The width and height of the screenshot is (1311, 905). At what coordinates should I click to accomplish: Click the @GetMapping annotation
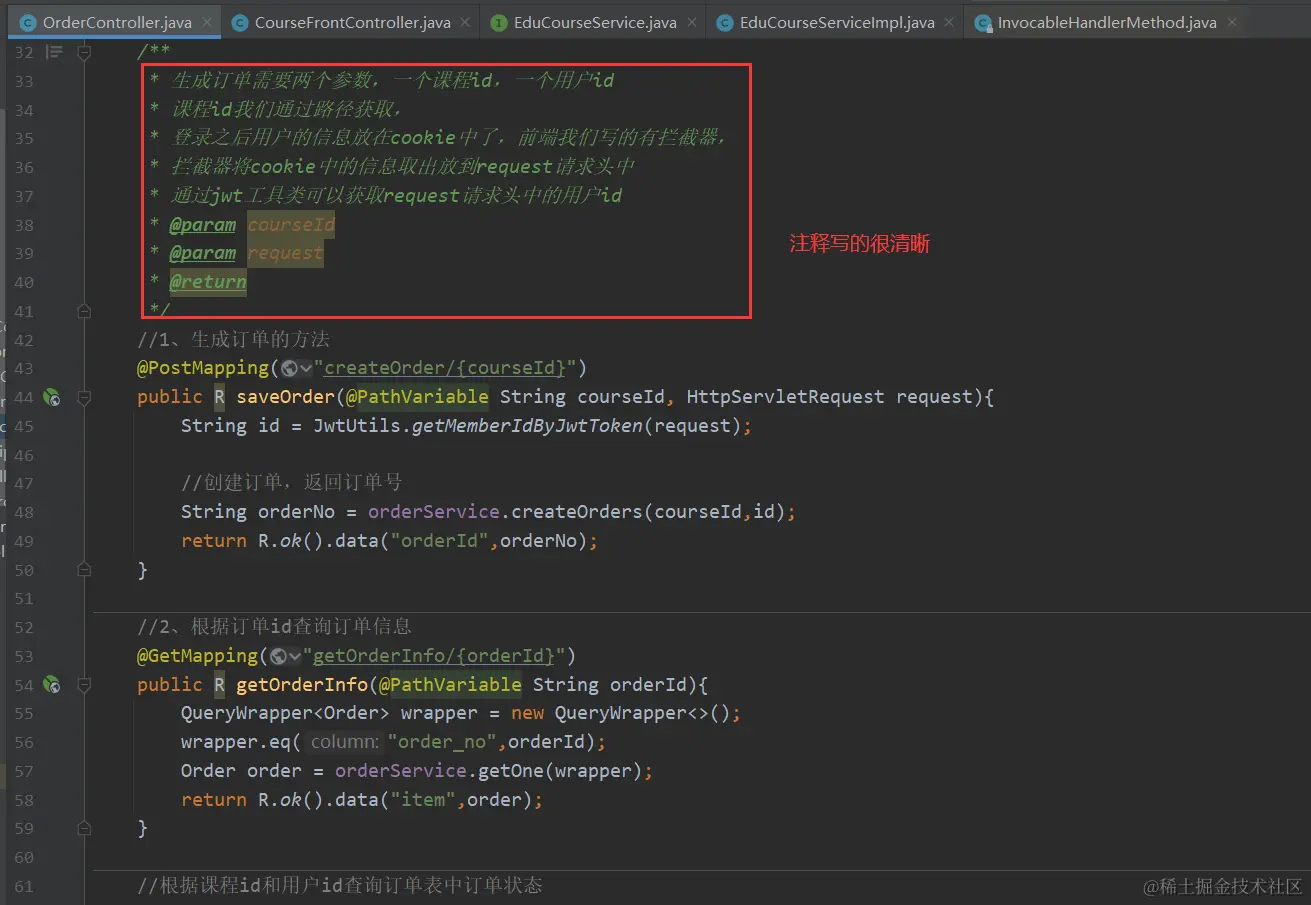point(198,656)
